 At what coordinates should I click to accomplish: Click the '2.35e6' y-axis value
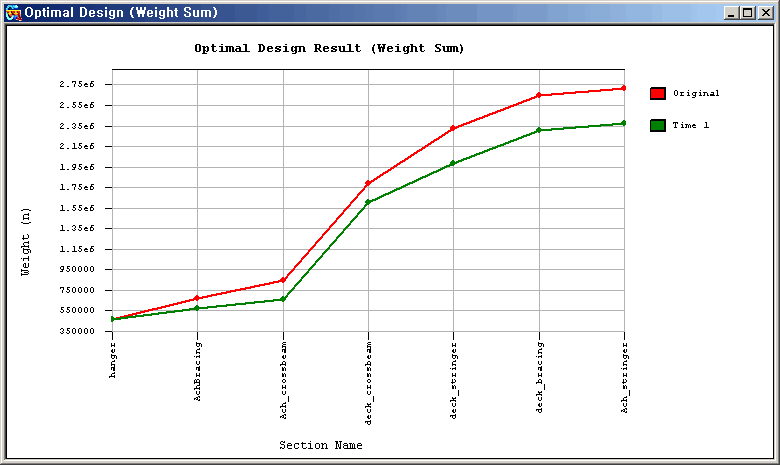point(77,126)
